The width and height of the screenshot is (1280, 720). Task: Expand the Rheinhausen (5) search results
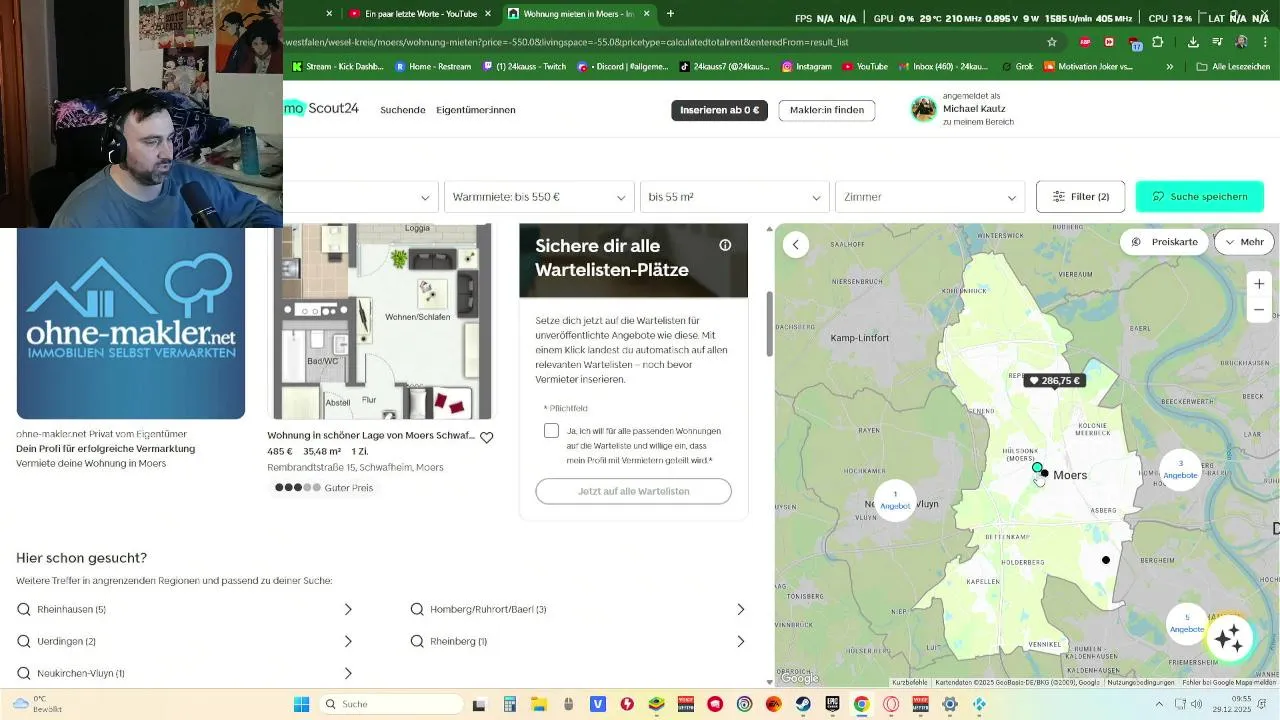[x=185, y=609]
